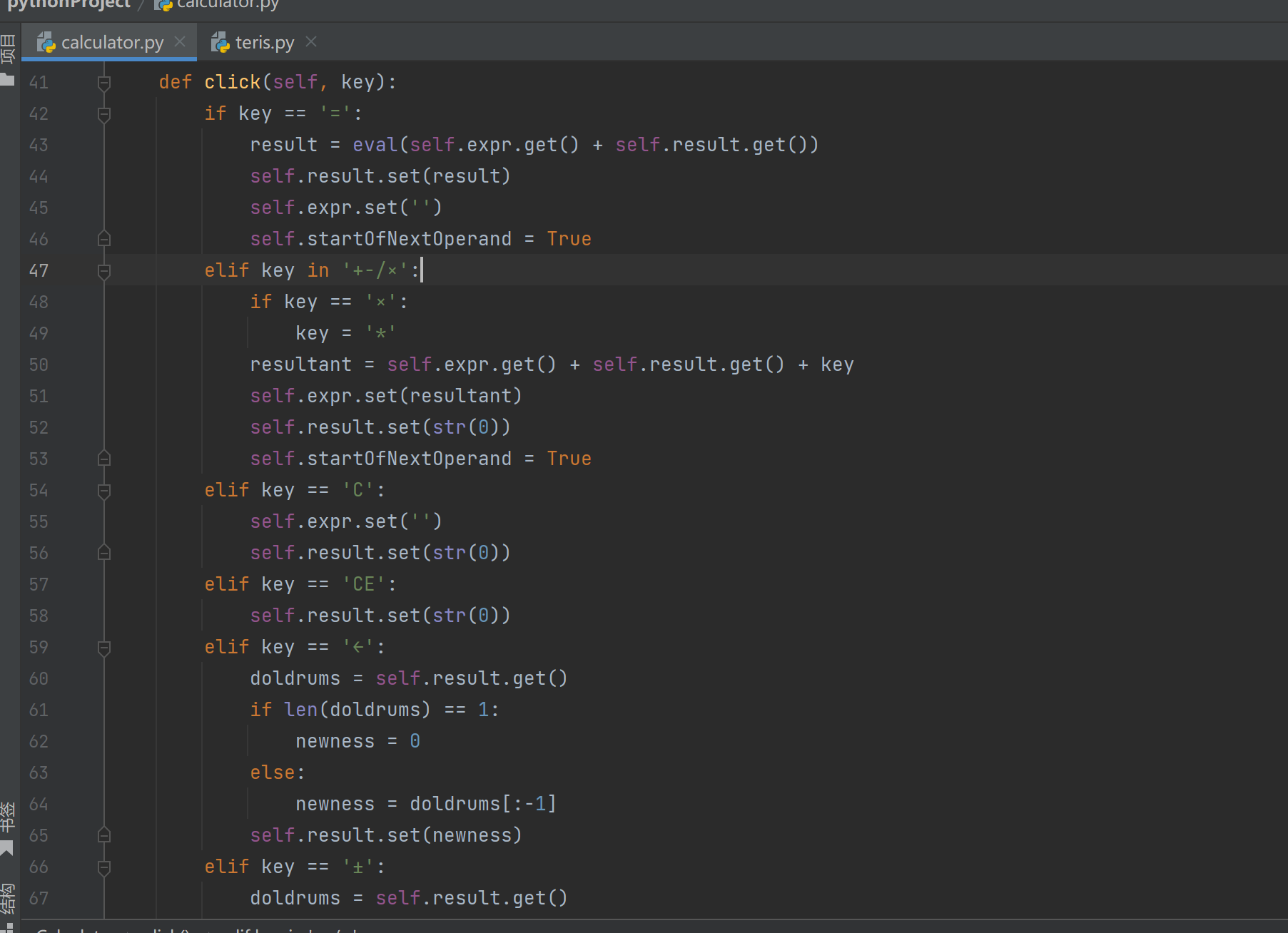This screenshot has width=1288, height=933.
Task: Click the 'click' function name on line 41
Action: [x=233, y=82]
